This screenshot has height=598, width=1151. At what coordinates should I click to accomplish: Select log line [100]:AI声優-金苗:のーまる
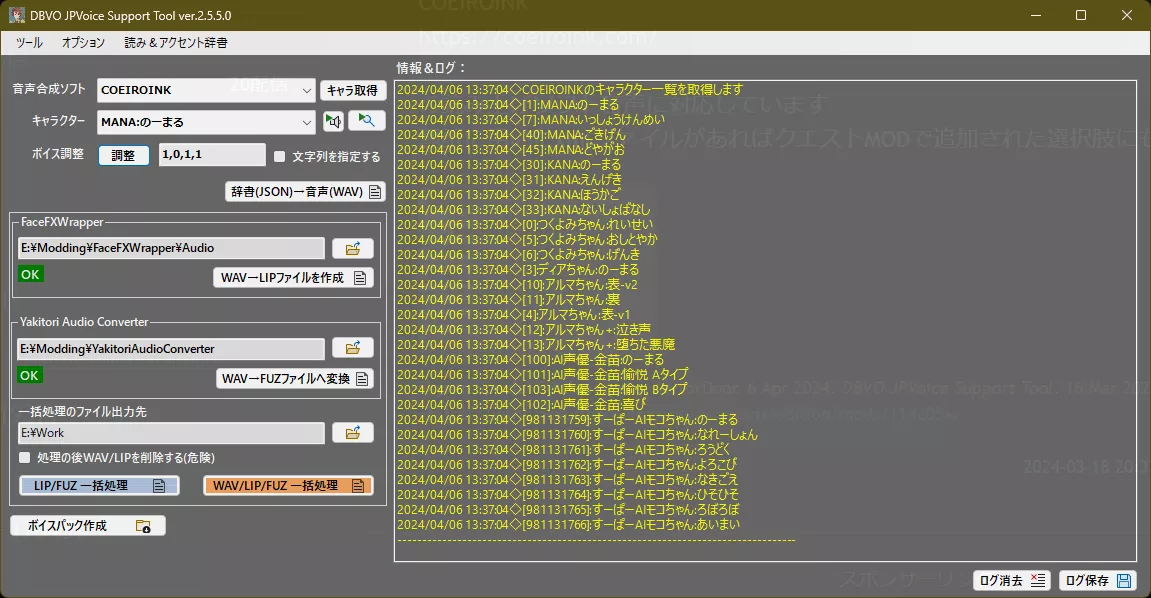point(531,360)
